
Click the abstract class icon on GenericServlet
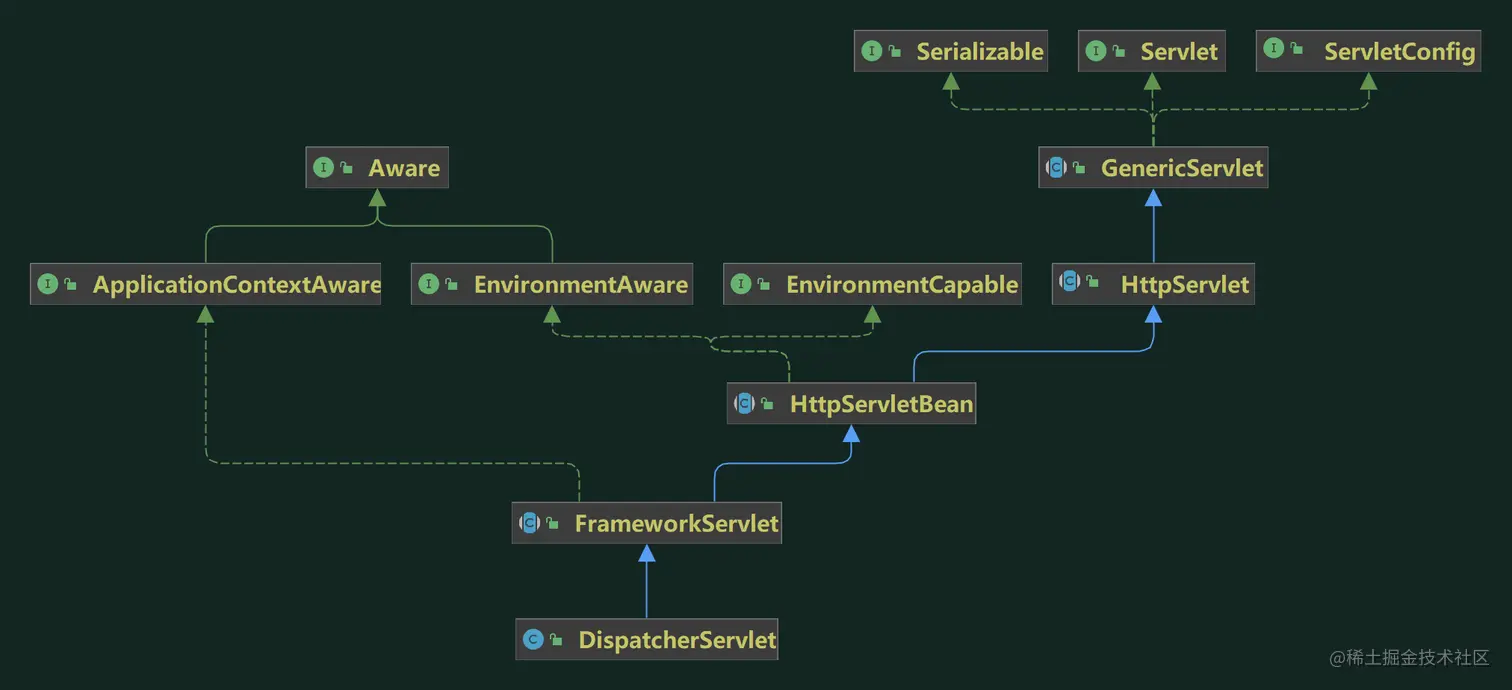coord(1057,168)
